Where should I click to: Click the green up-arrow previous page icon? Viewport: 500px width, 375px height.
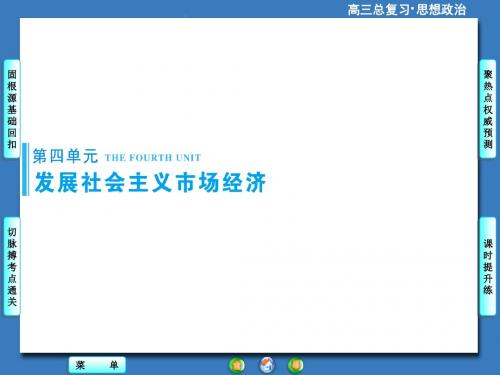point(237,365)
